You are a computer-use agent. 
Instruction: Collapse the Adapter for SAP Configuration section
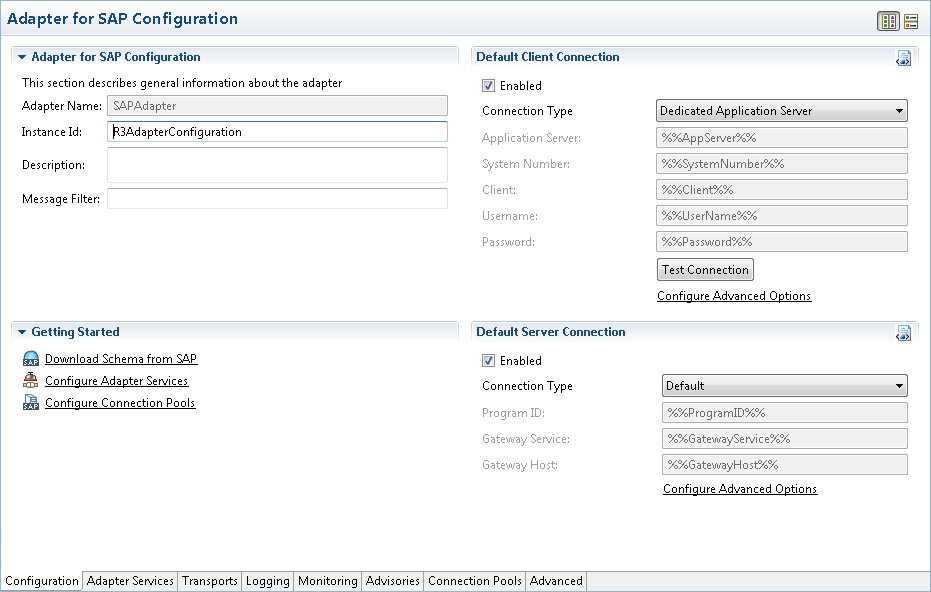pos(22,57)
